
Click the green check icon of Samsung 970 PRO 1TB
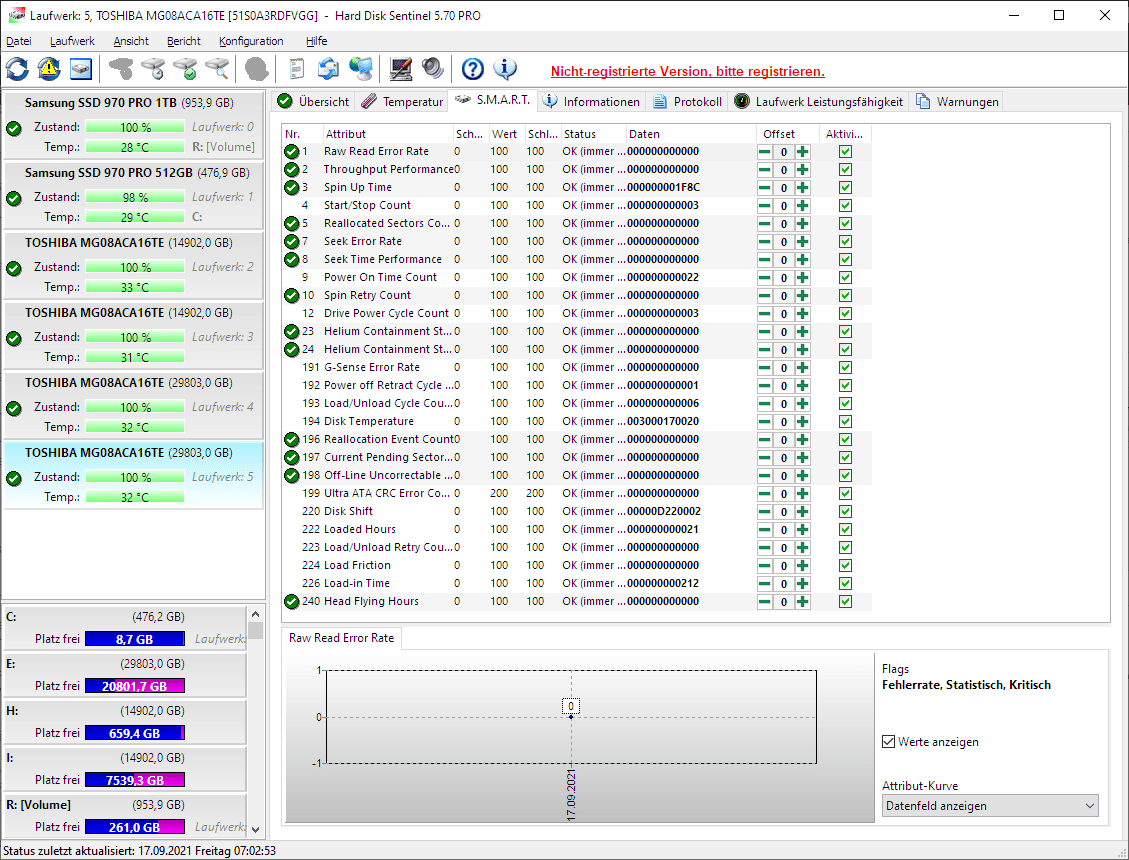click(x=14, y=129)
